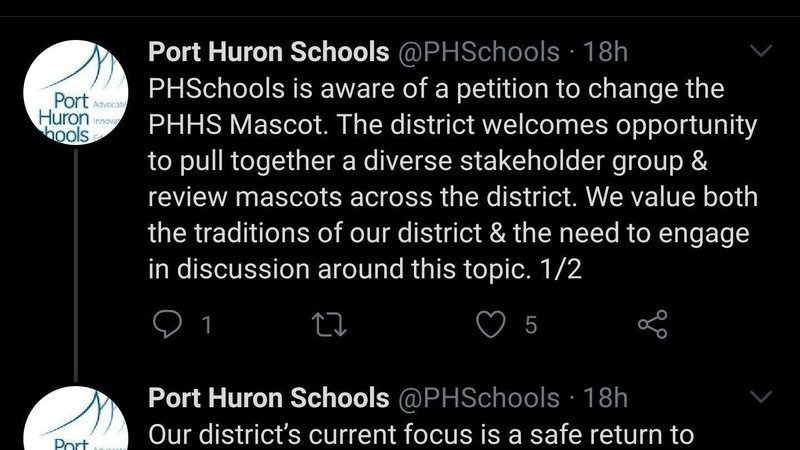Expand the chevron menu on the second tweet
Image resolution: width=800 pixels, height=450 pixels.
coord(761,398)
